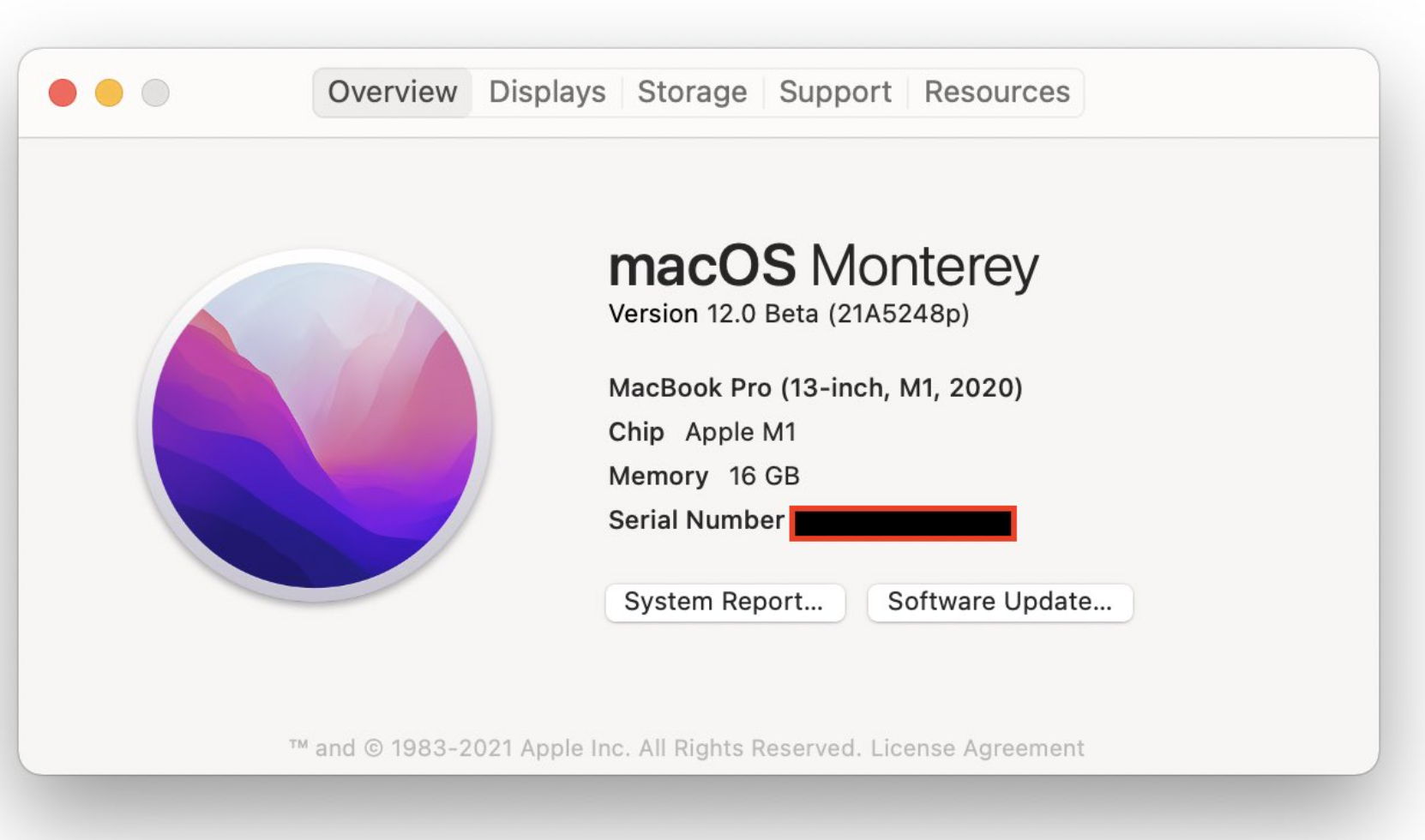Select the Storage tab
This screenshot has width=1425, height=840.
click(692, 92)
